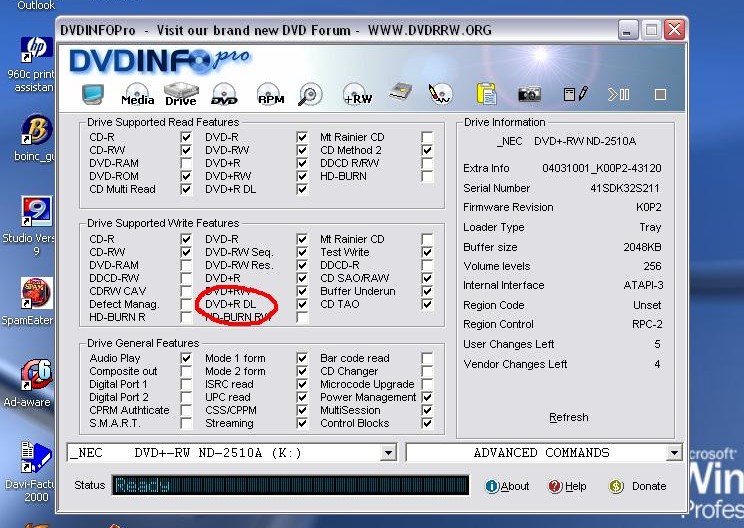The width and height of the screenshot is (744, 528).
Task: Expand the Advanced Commands dropdown
Action: [674, 453]
